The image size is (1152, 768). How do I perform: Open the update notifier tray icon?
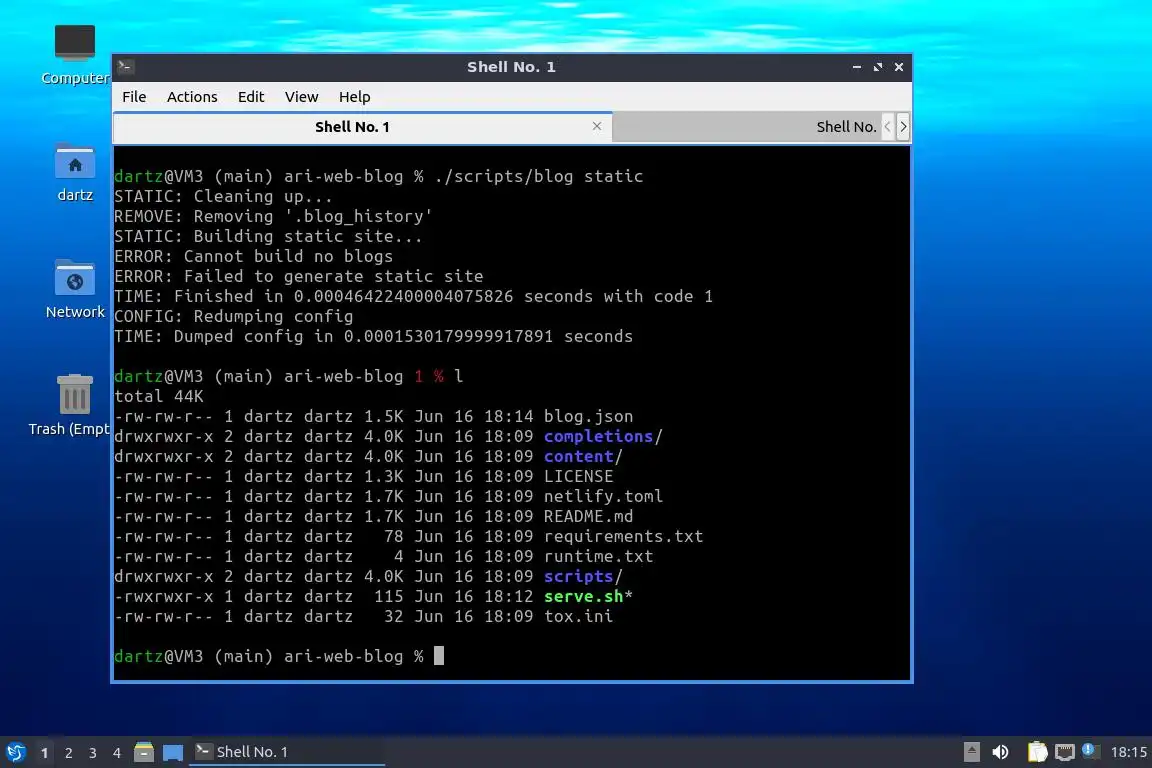pyautogui.click(x=1089, y=750)
